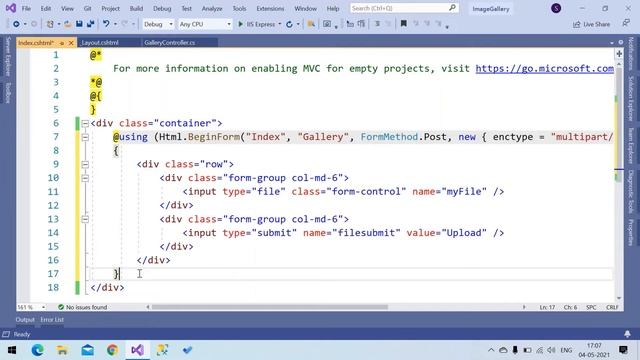Viewport: 640px width, 360px height.
Task: Click the decrease indent toolbar icon
Action: (x=350, y=24)
